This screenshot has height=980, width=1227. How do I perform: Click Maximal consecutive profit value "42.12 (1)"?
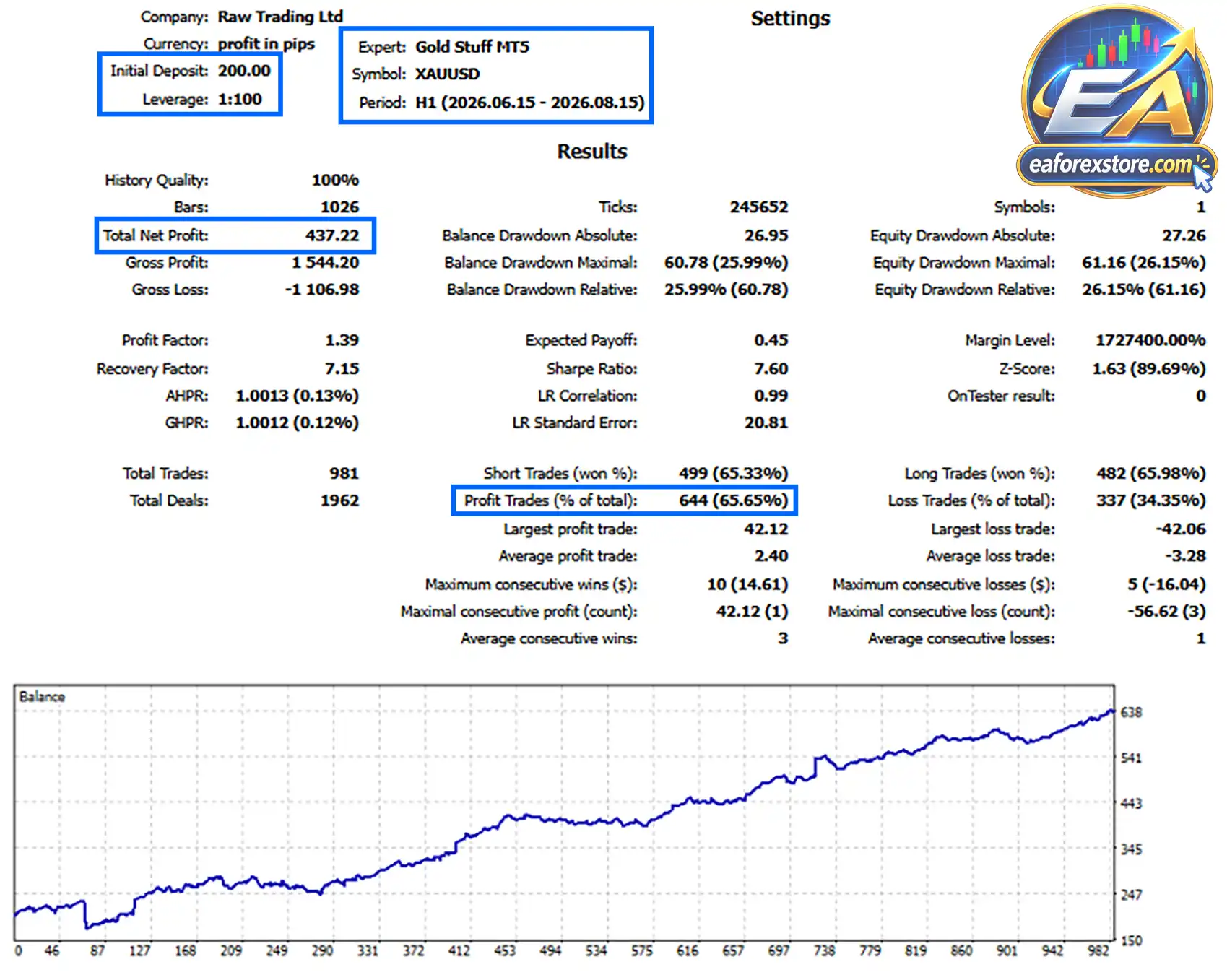pyautogui.click(x=752, y=612)
